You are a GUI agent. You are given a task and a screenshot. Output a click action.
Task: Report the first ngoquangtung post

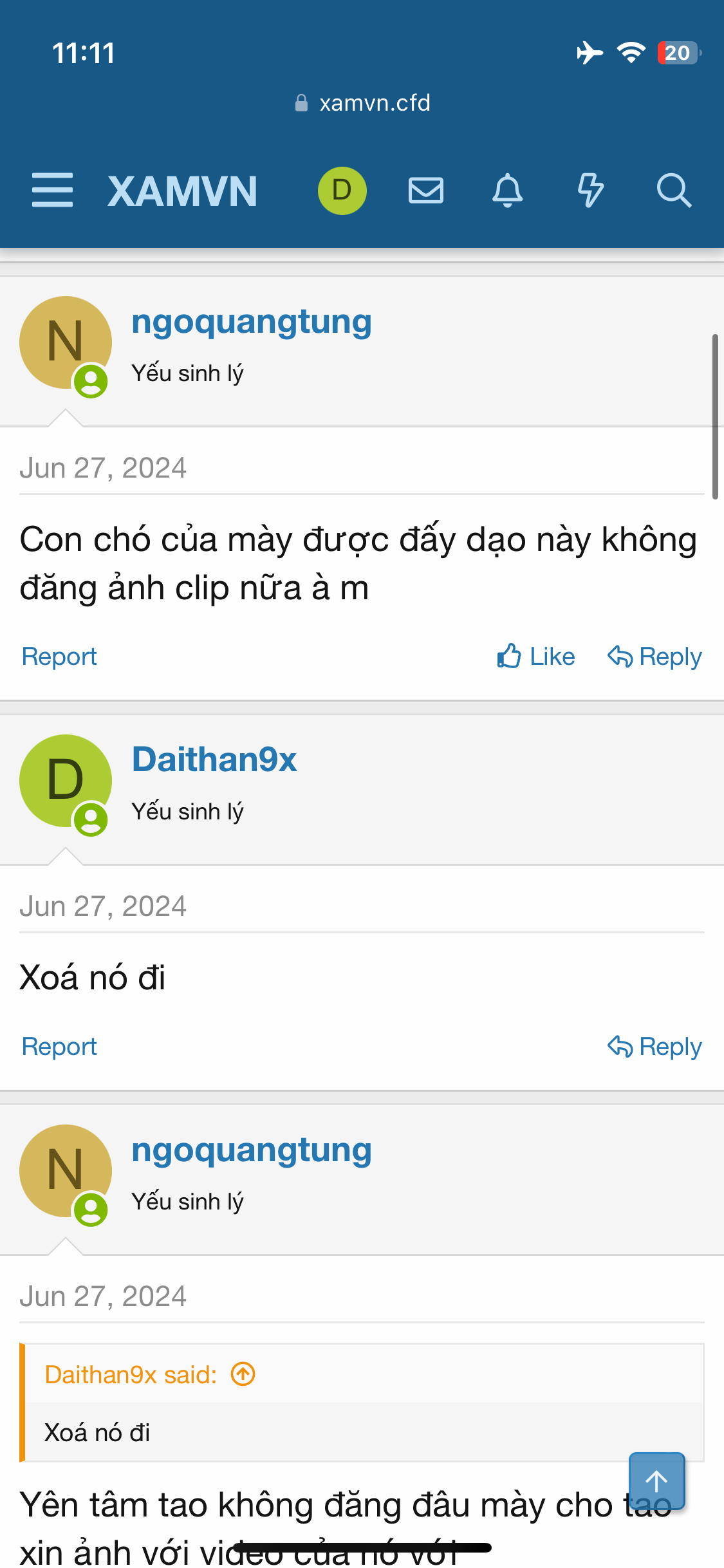pos(59,657)
